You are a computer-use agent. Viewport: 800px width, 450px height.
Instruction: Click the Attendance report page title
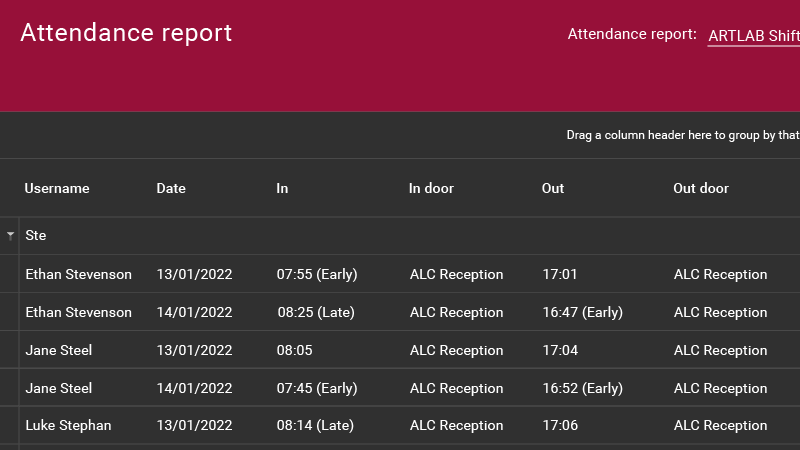(x=126, y=32)
